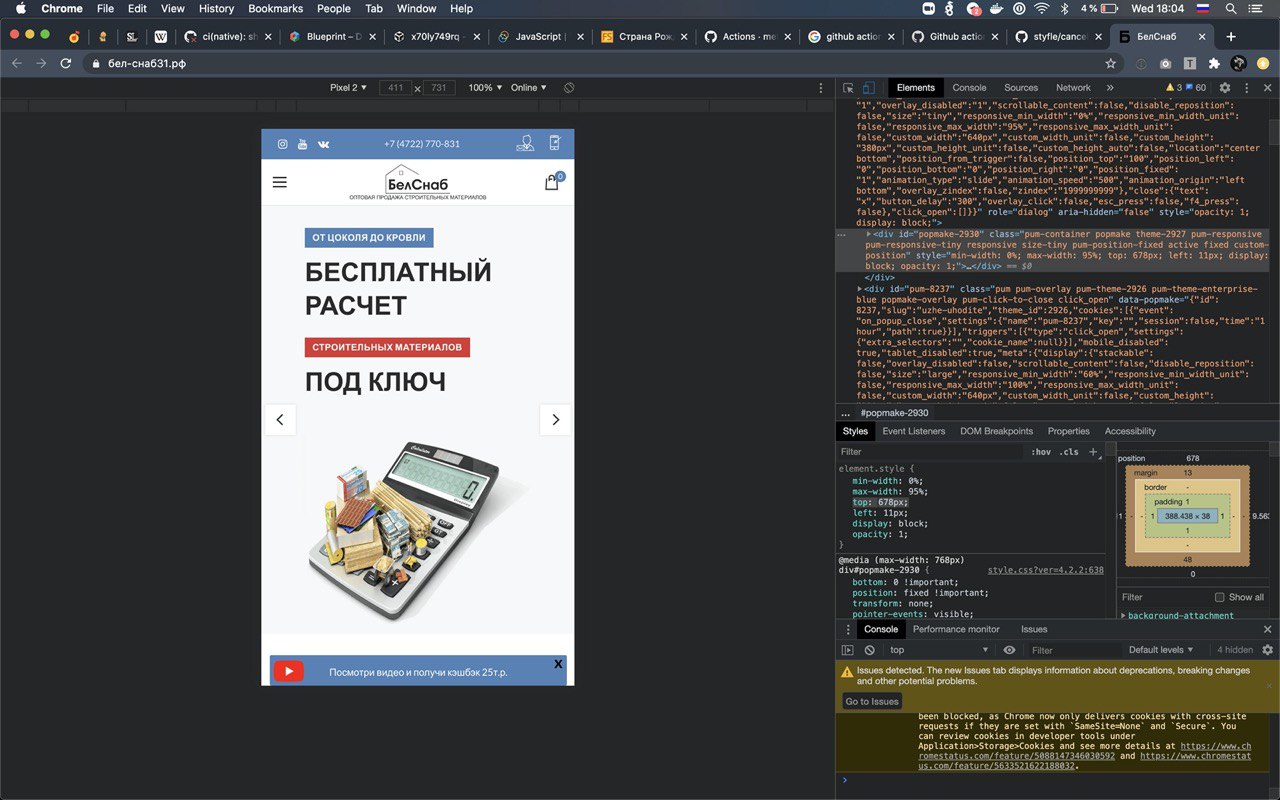The image size is (1280, 800).
Task: Rotate the device viewport orientation
Action: (568, 88)
